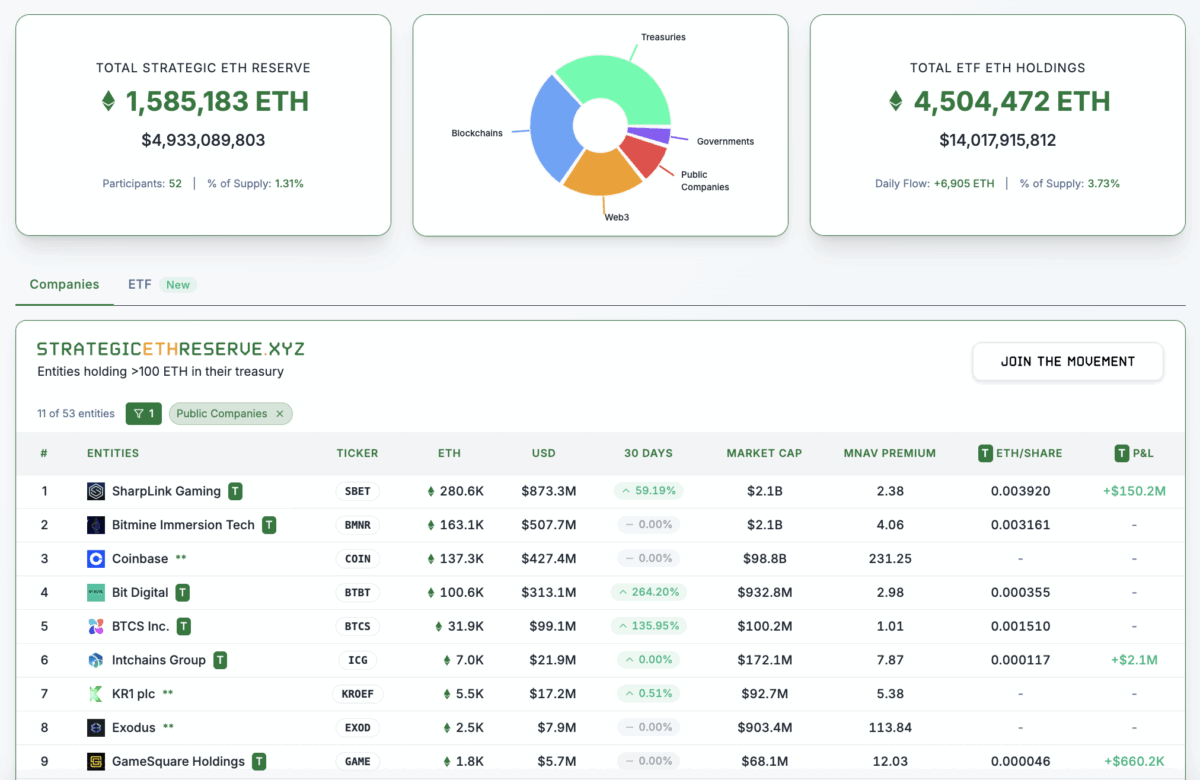Click the GAME ticker badge
This screenshot has height=780, width=1200.
pos(357,761)
